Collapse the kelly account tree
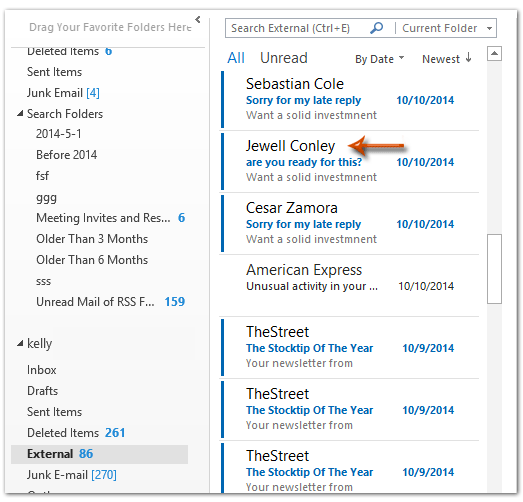 pyautogui.click(x=20, y=343)
